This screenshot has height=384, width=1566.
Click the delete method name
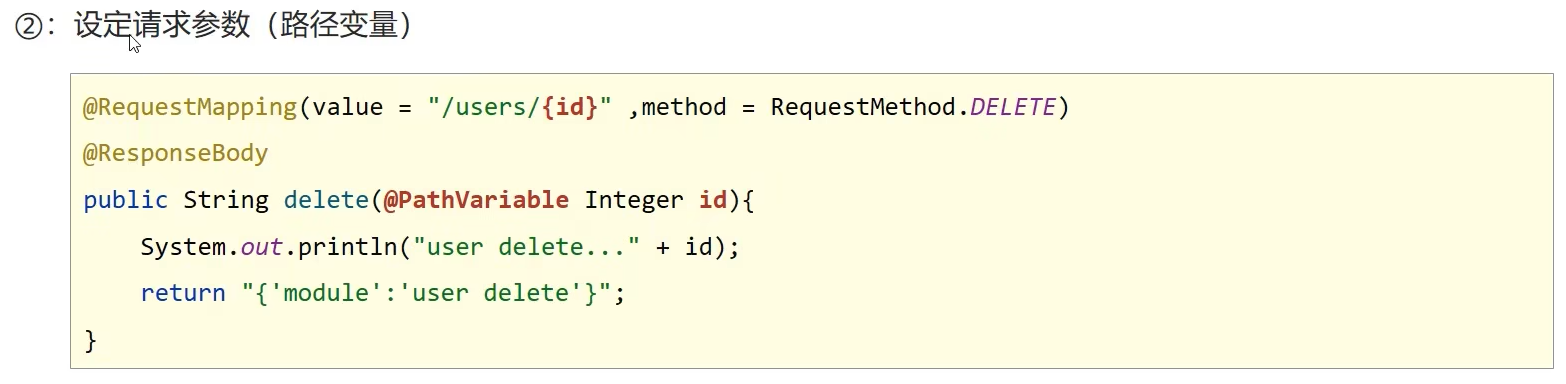point(326,200)
